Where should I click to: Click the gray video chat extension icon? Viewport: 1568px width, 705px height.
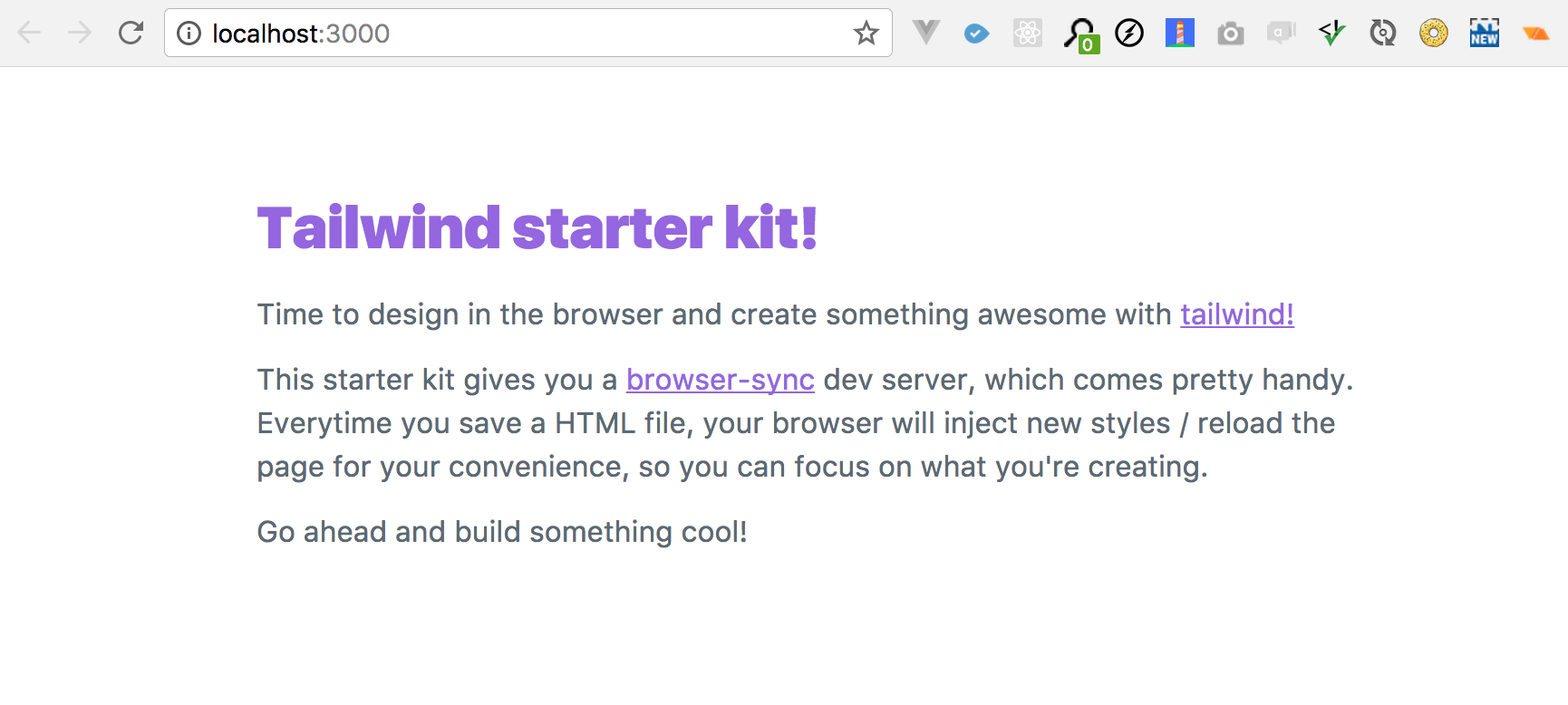pyautogui.click(x=1281, y=34)
